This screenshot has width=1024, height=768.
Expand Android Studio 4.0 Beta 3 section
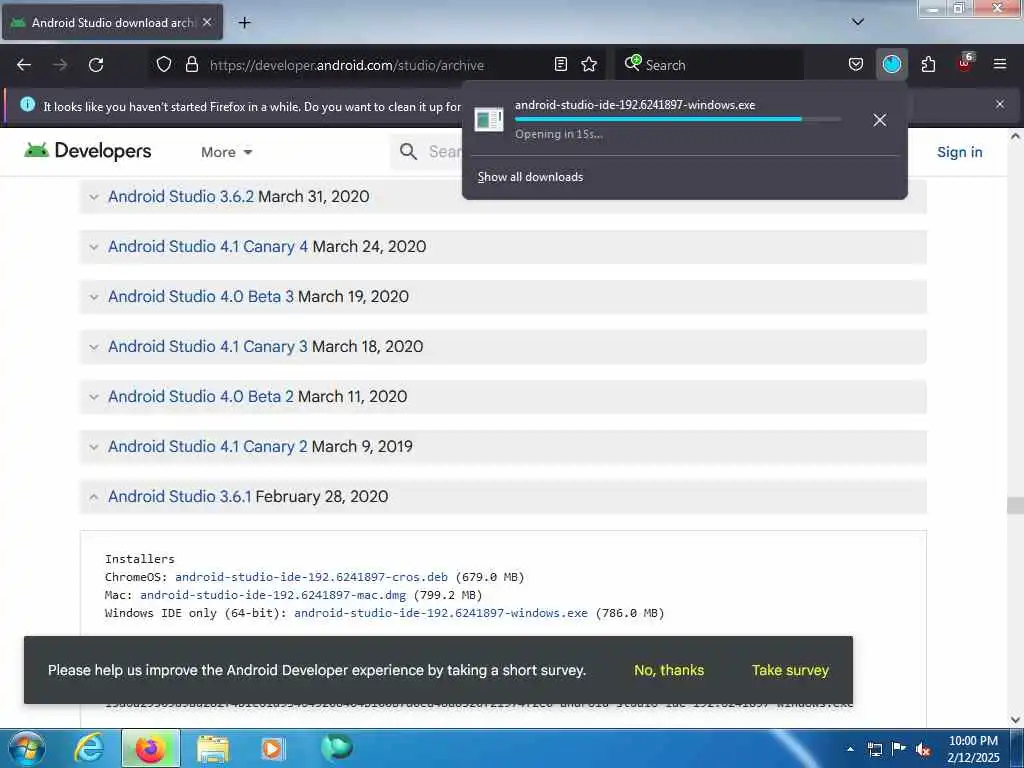click(503, 296)
